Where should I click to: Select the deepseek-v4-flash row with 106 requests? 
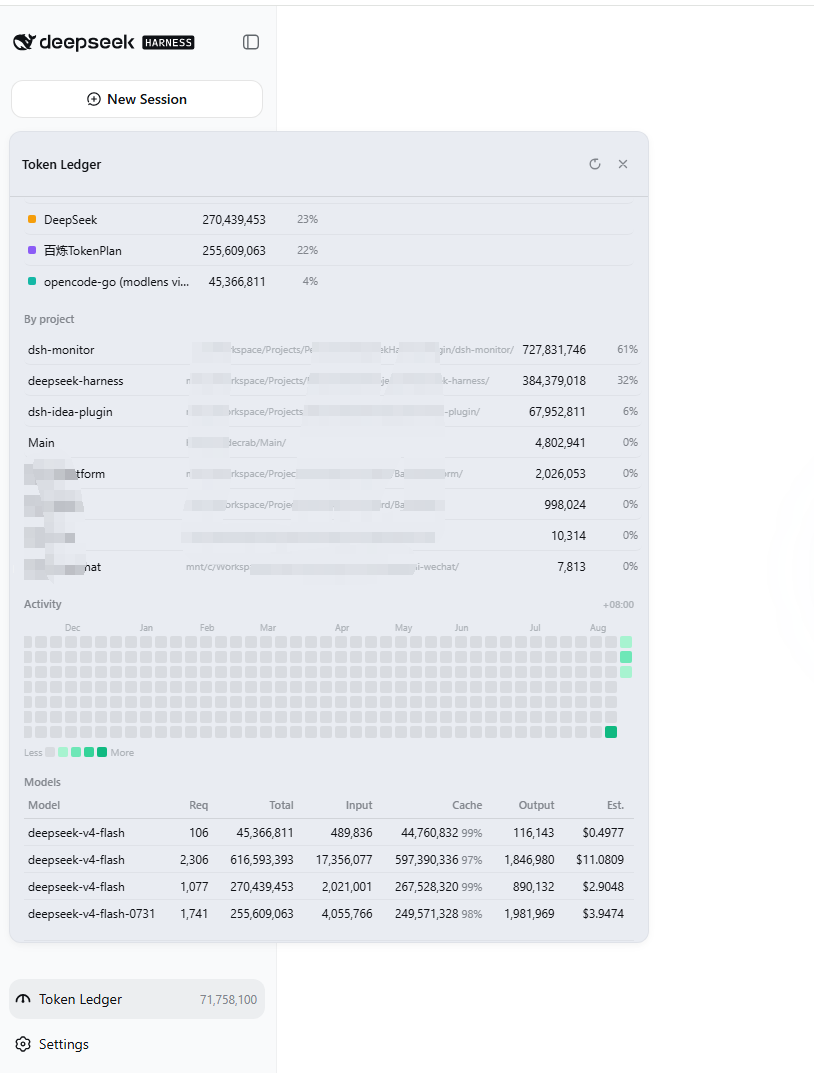tap(329, 833)
